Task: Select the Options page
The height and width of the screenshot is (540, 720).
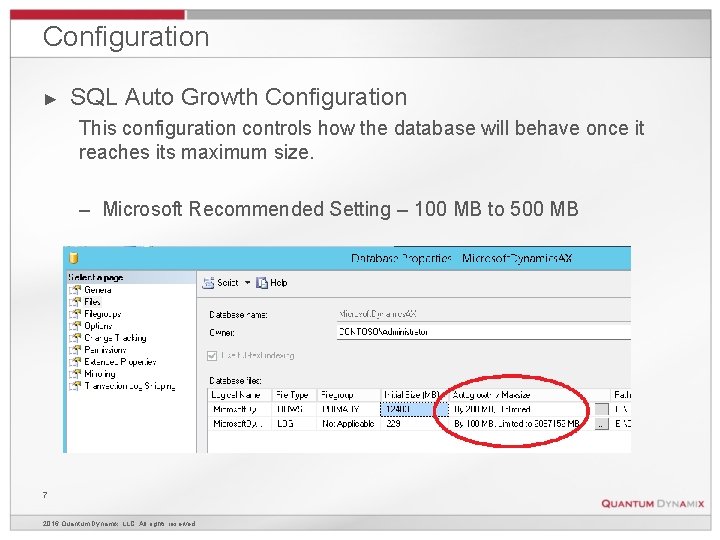Action: coord(98,326)
